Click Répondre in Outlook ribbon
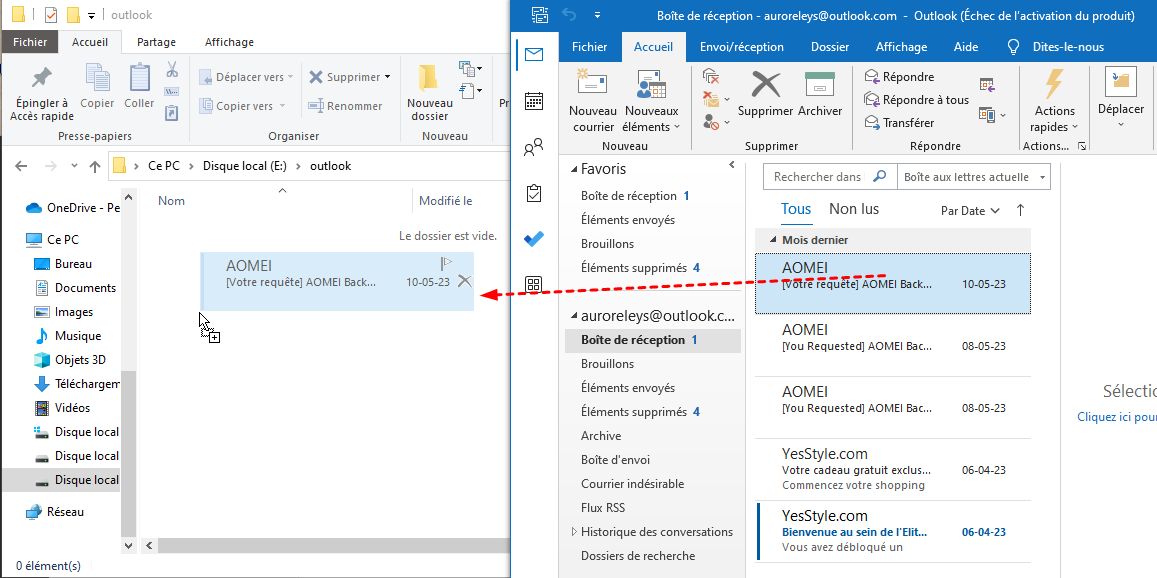Viewport: 1157px width, 578px height. pyautogui.click(x=899, y=77)
